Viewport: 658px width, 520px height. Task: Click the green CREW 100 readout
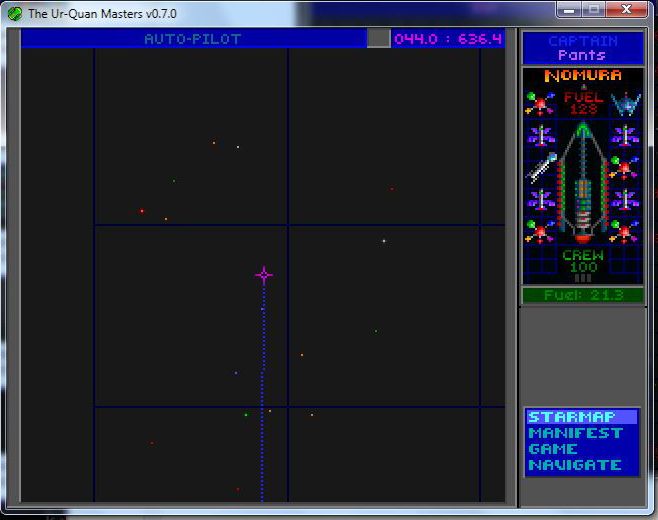[583, 261]
